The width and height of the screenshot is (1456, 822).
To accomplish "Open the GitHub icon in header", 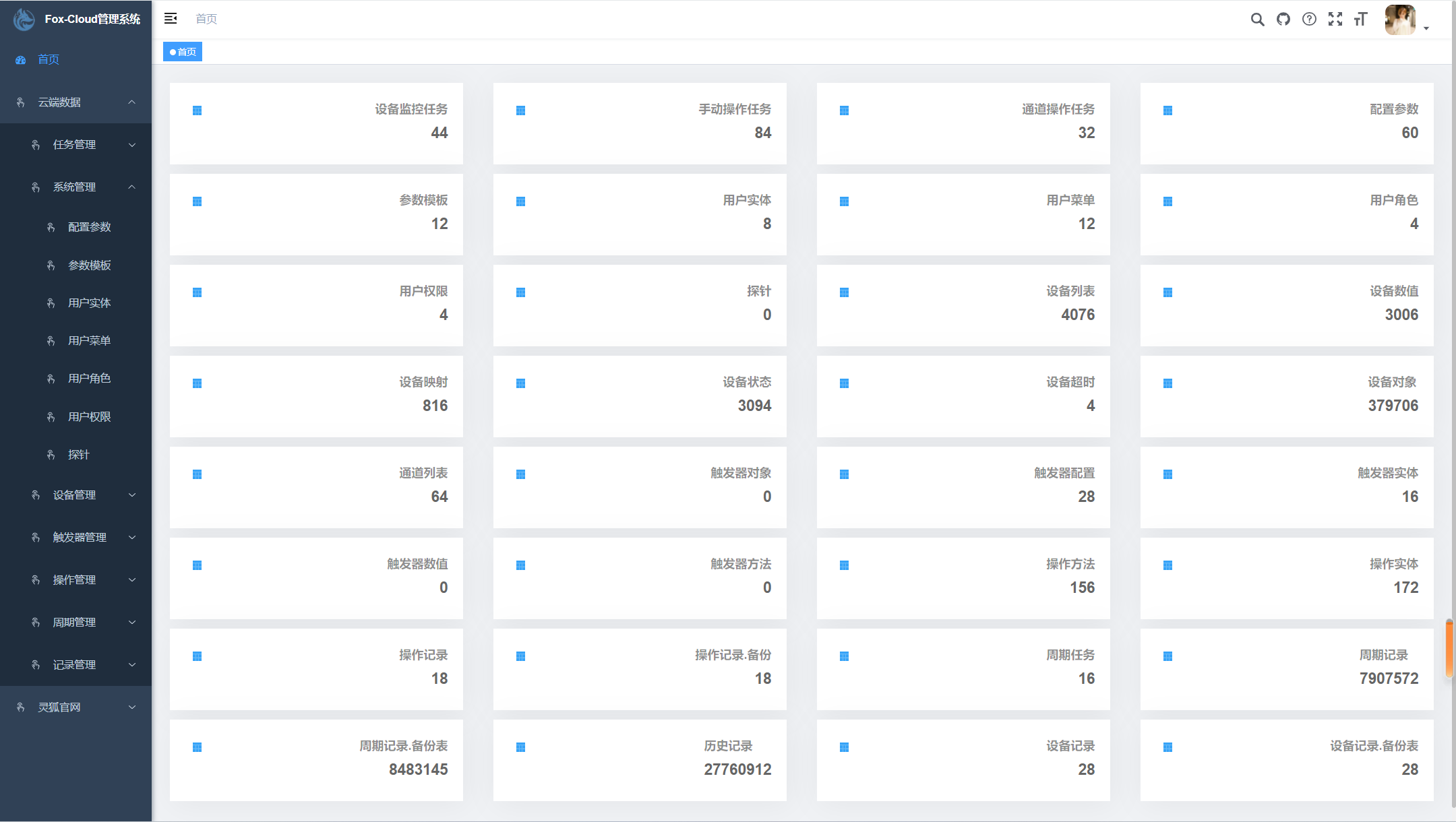I will click(1283, 19).
